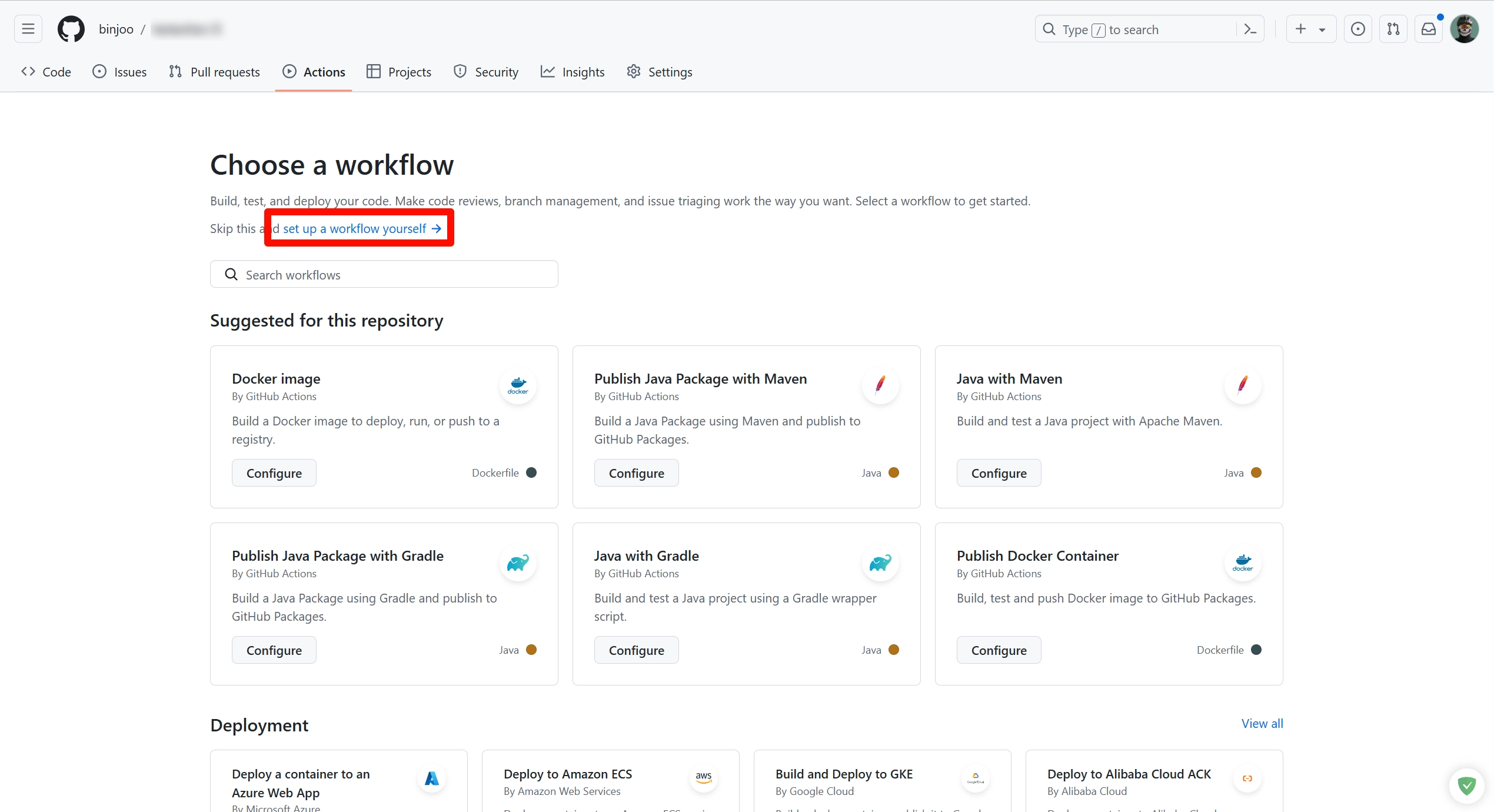Screen dimensions: 1494x812
Task: Click Suggested for this repository heading
Action: (327, 321)
